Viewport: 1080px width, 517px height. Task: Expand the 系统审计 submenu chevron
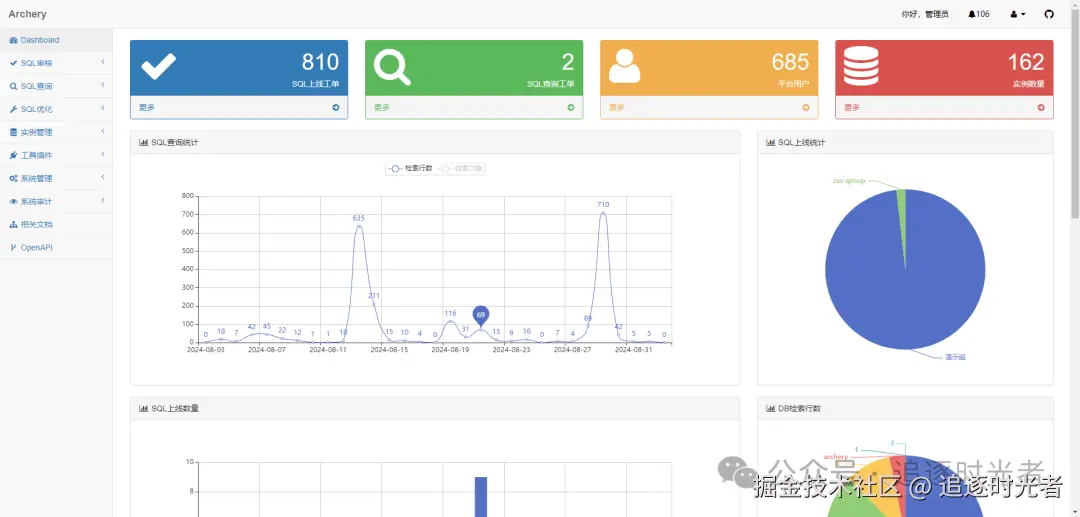point(103,201)
